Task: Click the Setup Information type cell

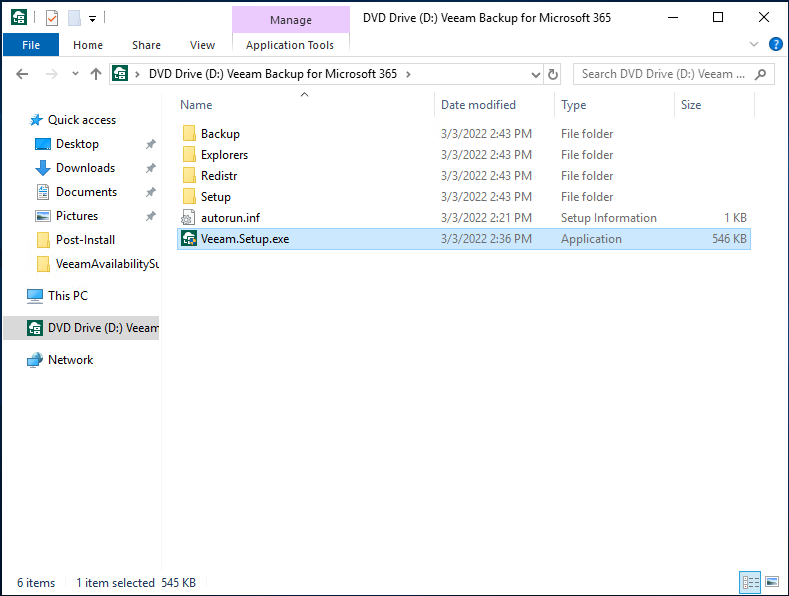Action: coord(609,218)
